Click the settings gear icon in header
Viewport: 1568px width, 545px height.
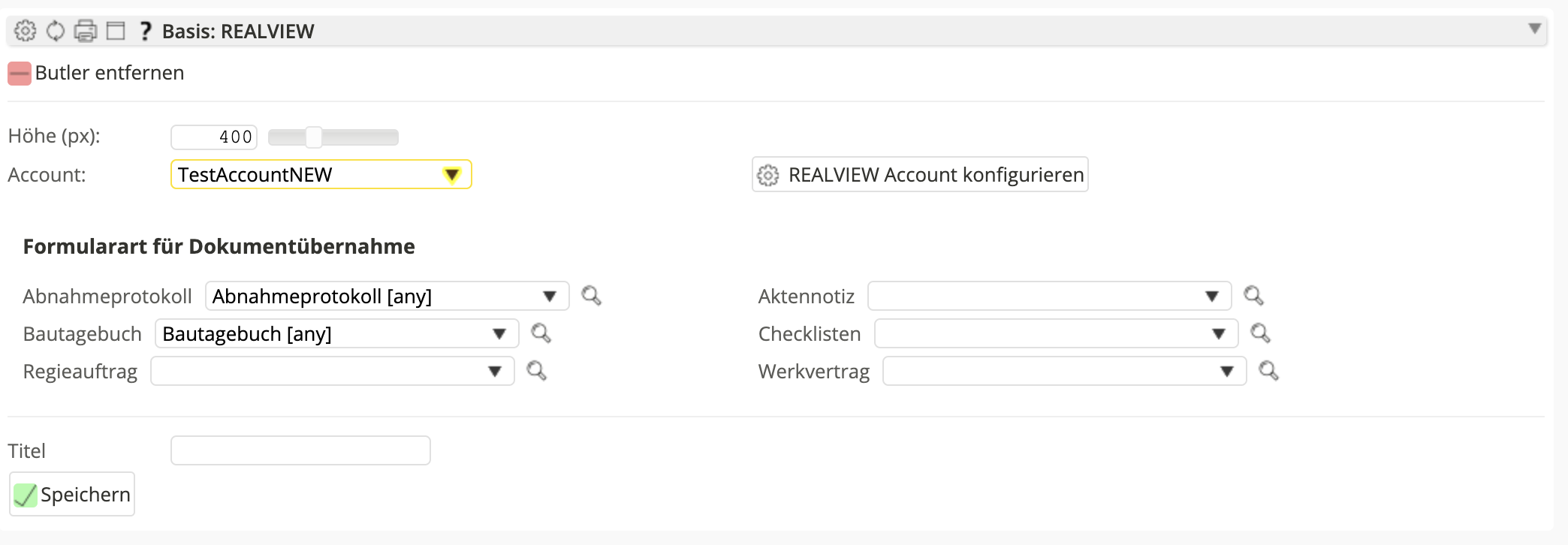(x=25, y=31)
